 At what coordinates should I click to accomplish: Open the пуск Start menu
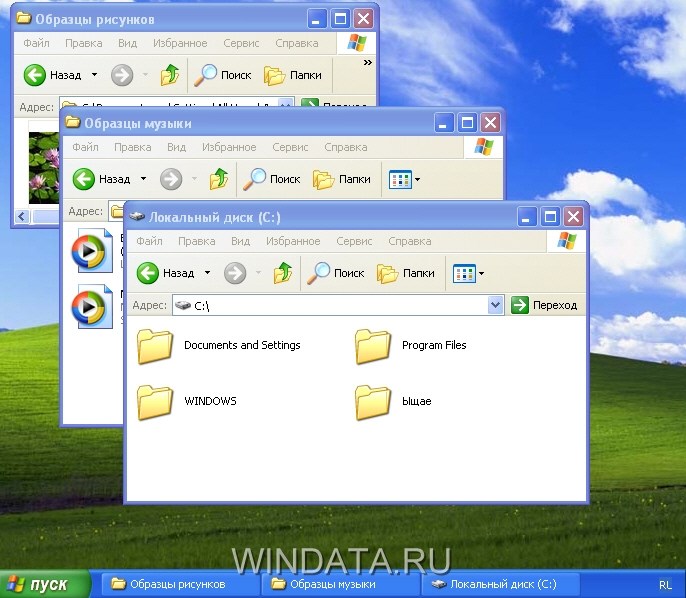coord(44,584)
